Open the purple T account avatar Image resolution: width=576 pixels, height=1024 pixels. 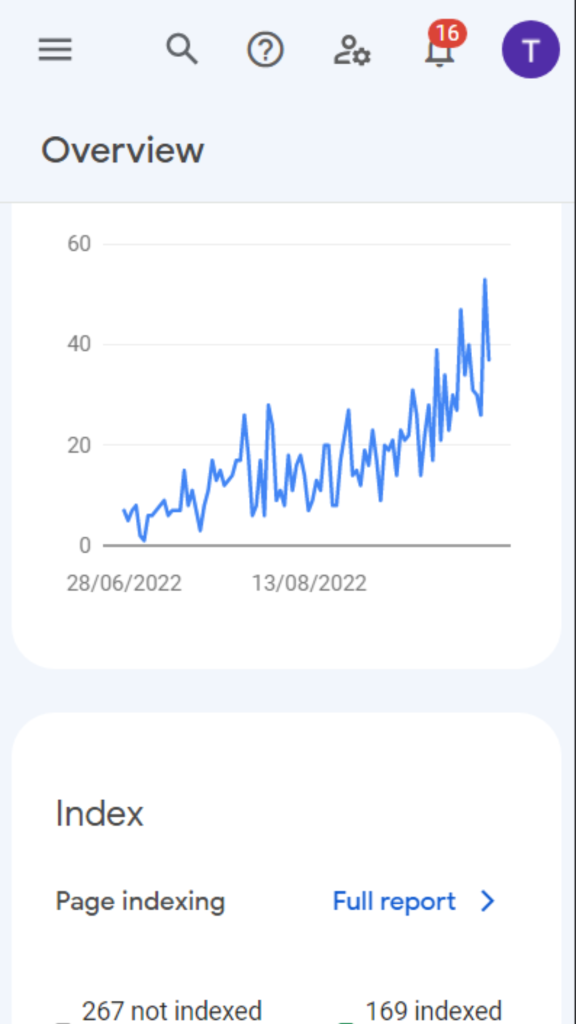click(531, 50)
